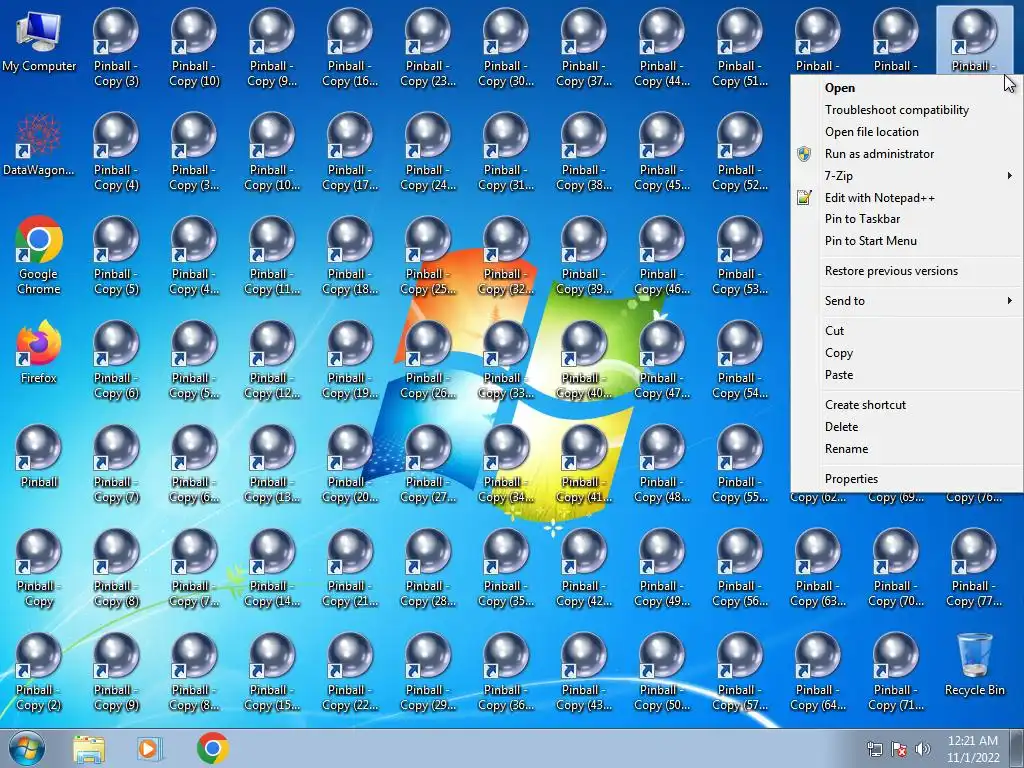Click the network tray icon
Viewport: 1024px width, 768px height.
tap(874, 749)
